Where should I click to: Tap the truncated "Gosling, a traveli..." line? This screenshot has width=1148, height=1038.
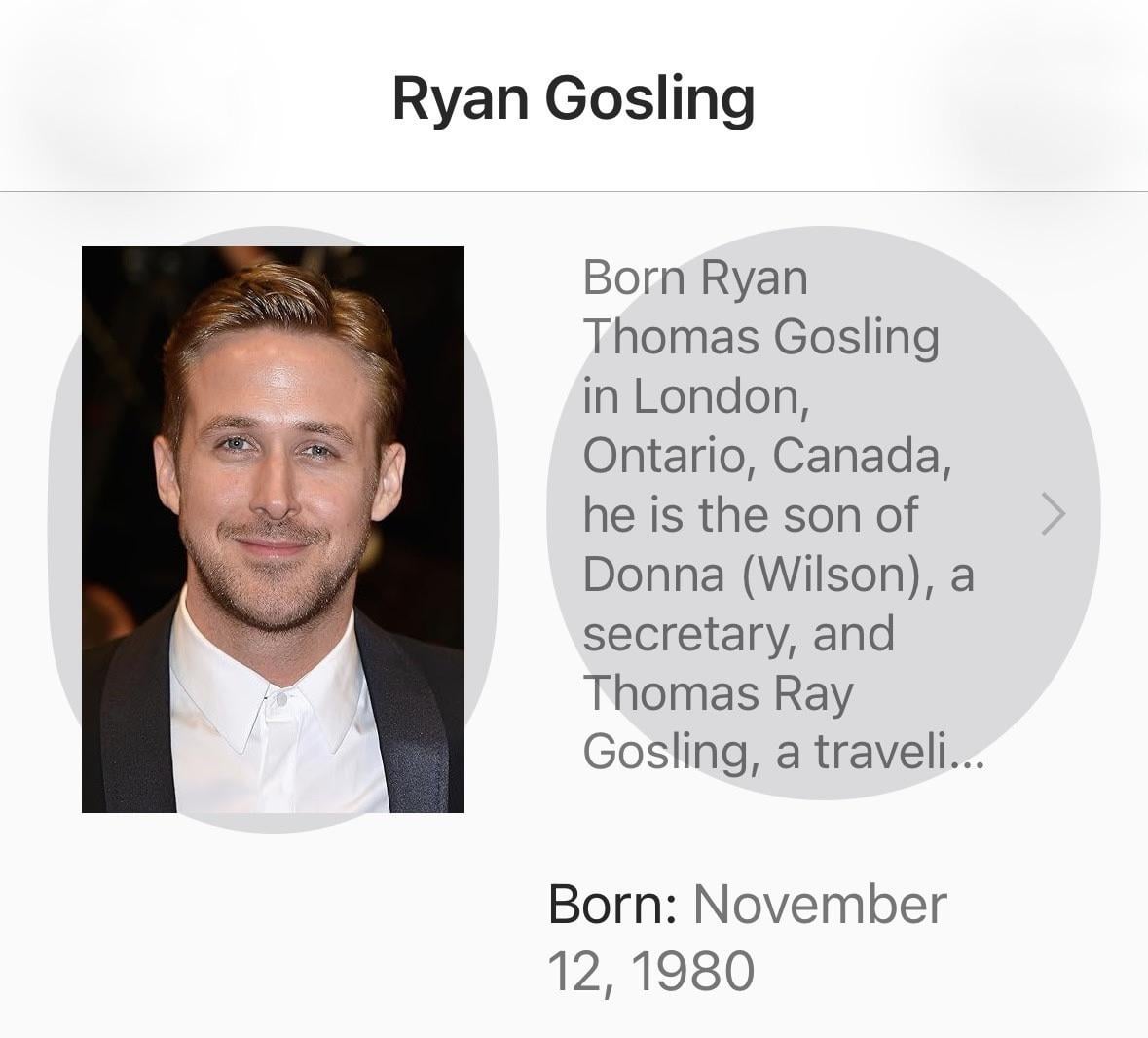point(769,752)
